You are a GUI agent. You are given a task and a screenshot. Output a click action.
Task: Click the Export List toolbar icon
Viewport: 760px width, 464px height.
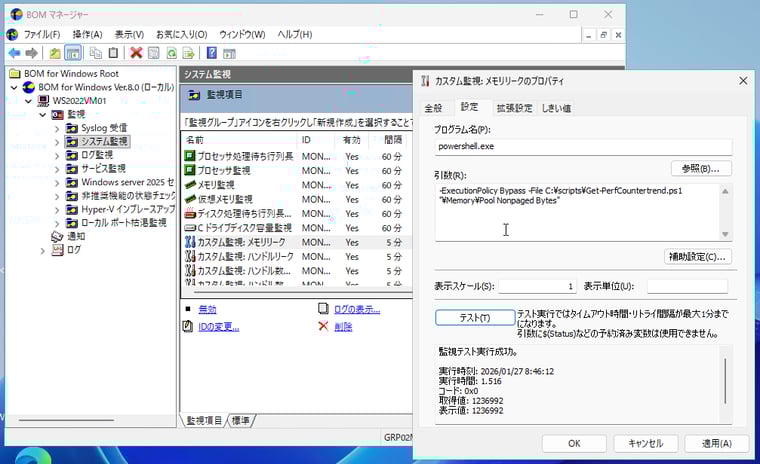(189, 53)
